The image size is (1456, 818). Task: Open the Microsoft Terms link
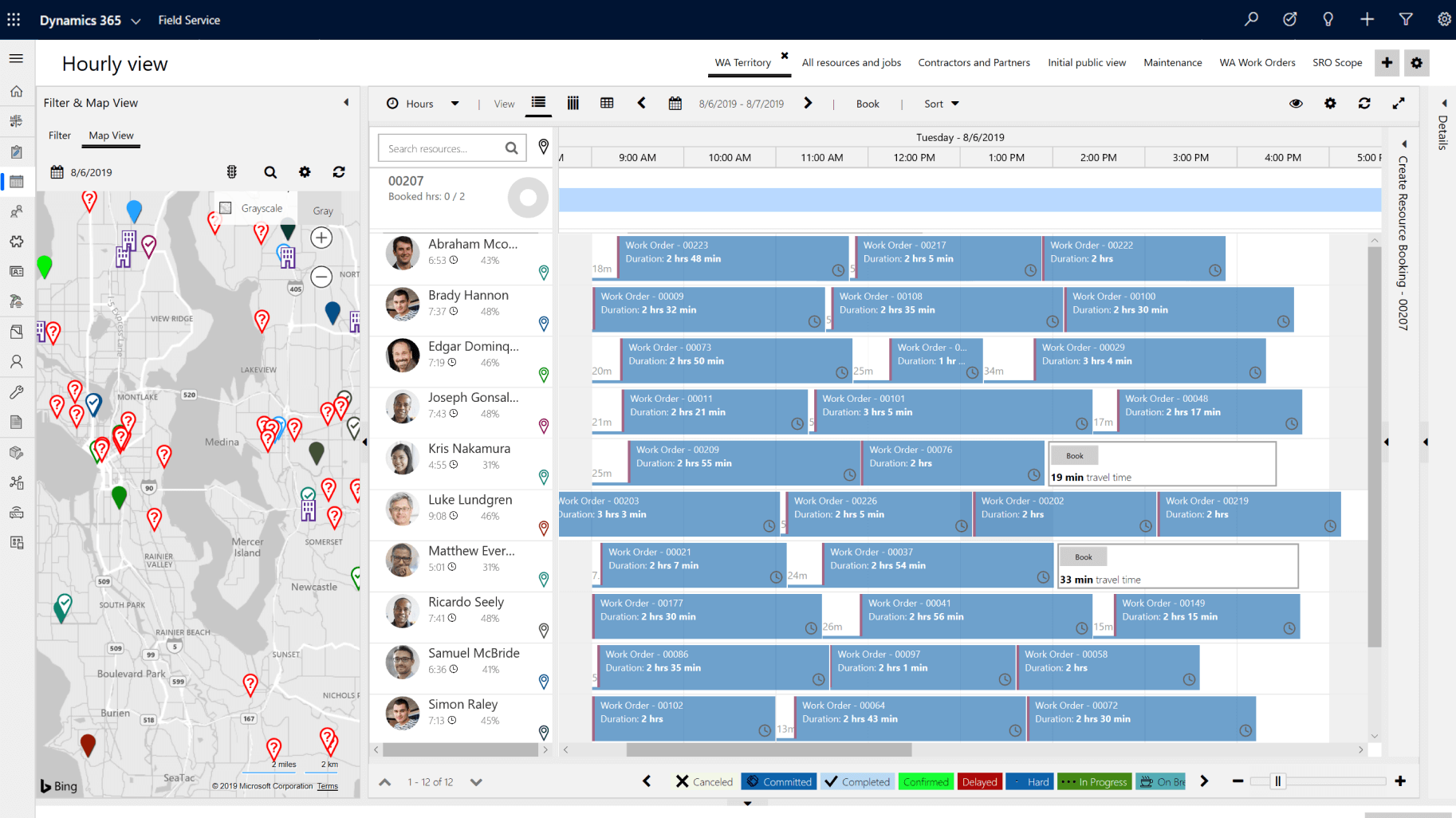[327, 785]
